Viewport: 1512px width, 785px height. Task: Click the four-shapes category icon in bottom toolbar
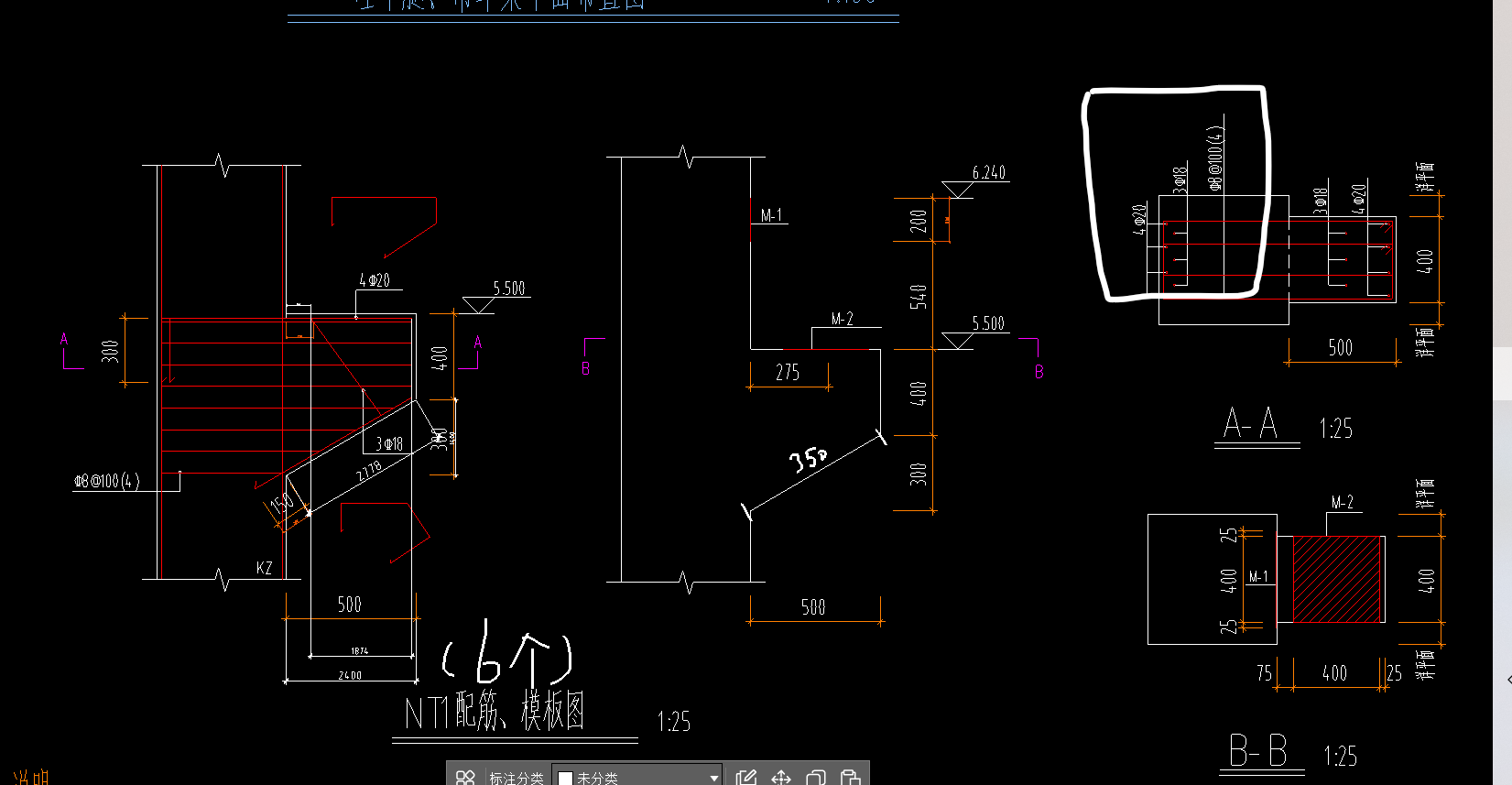tap(465, 778)
